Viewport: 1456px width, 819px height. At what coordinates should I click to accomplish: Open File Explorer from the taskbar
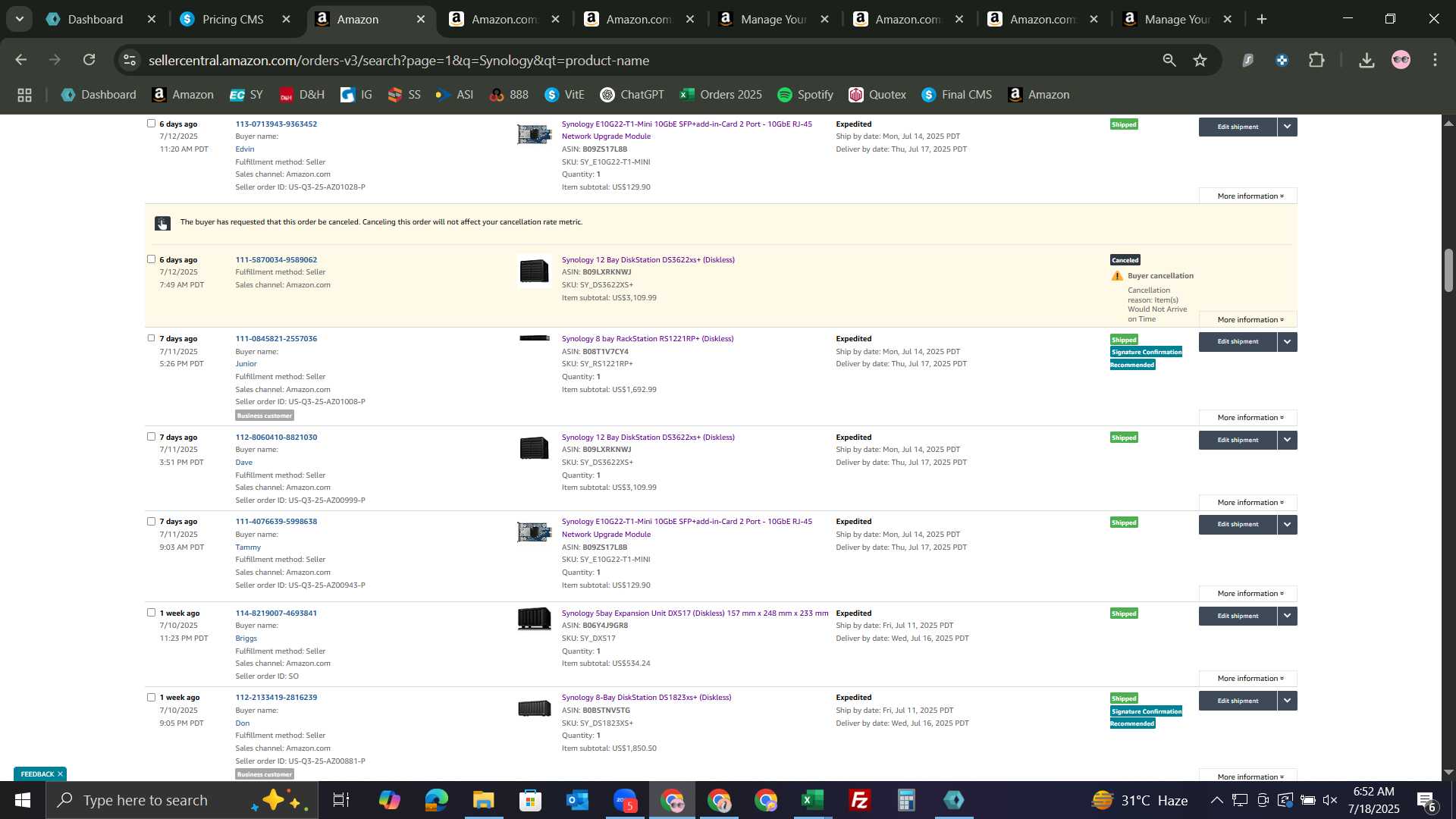pyautogui.click(x=483, y=800)
